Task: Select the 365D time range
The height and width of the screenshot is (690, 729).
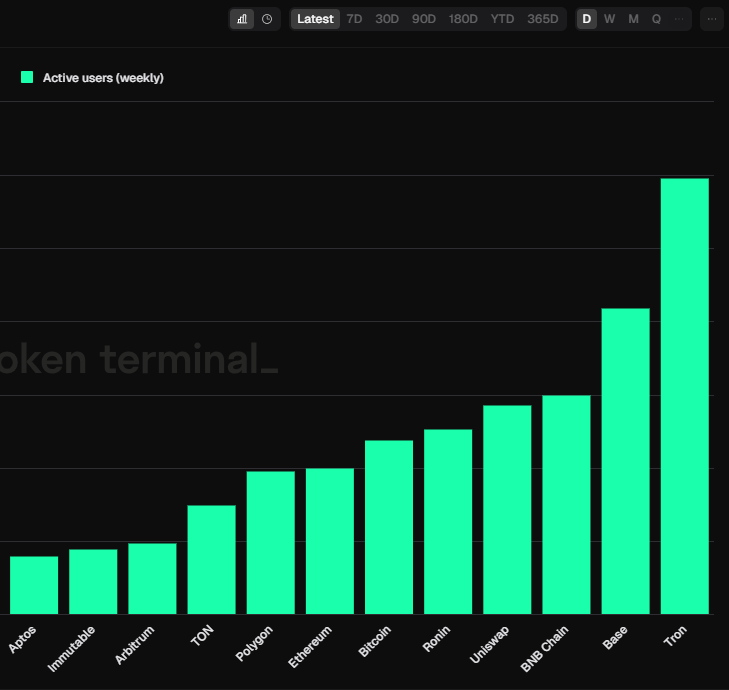Action: [543, 19]
